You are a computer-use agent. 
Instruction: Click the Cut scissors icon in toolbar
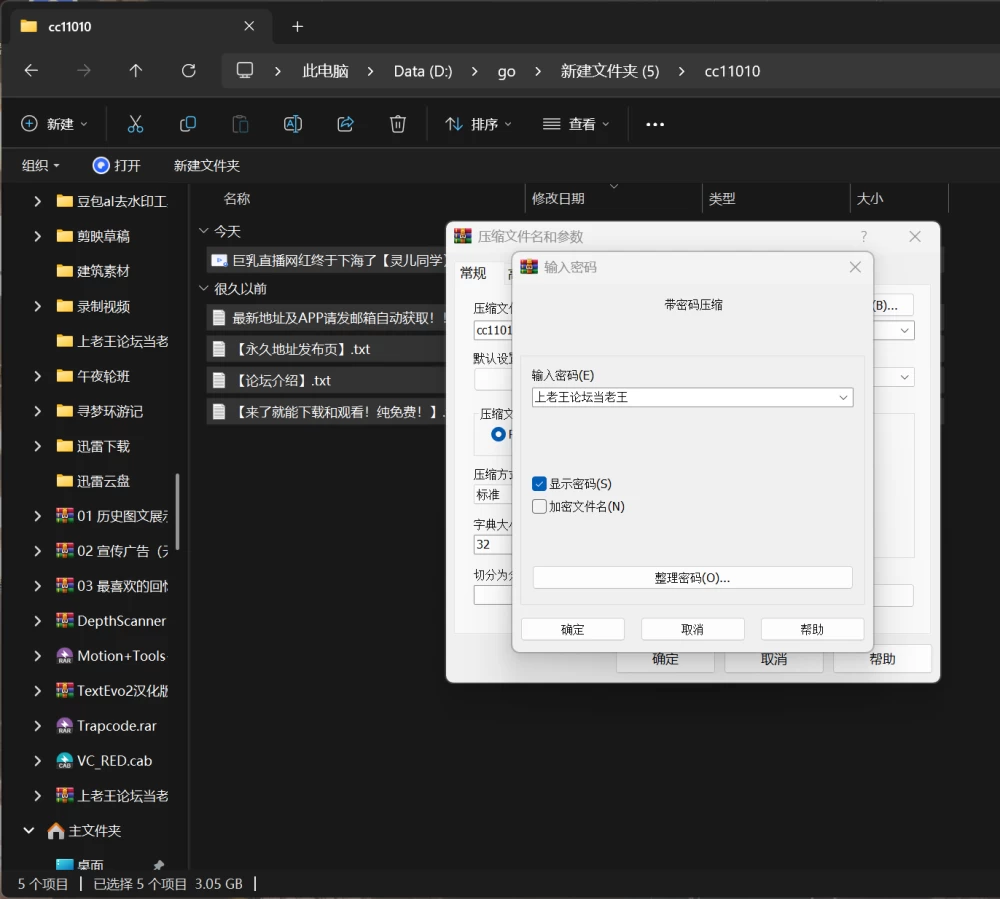tap(135, 124)
